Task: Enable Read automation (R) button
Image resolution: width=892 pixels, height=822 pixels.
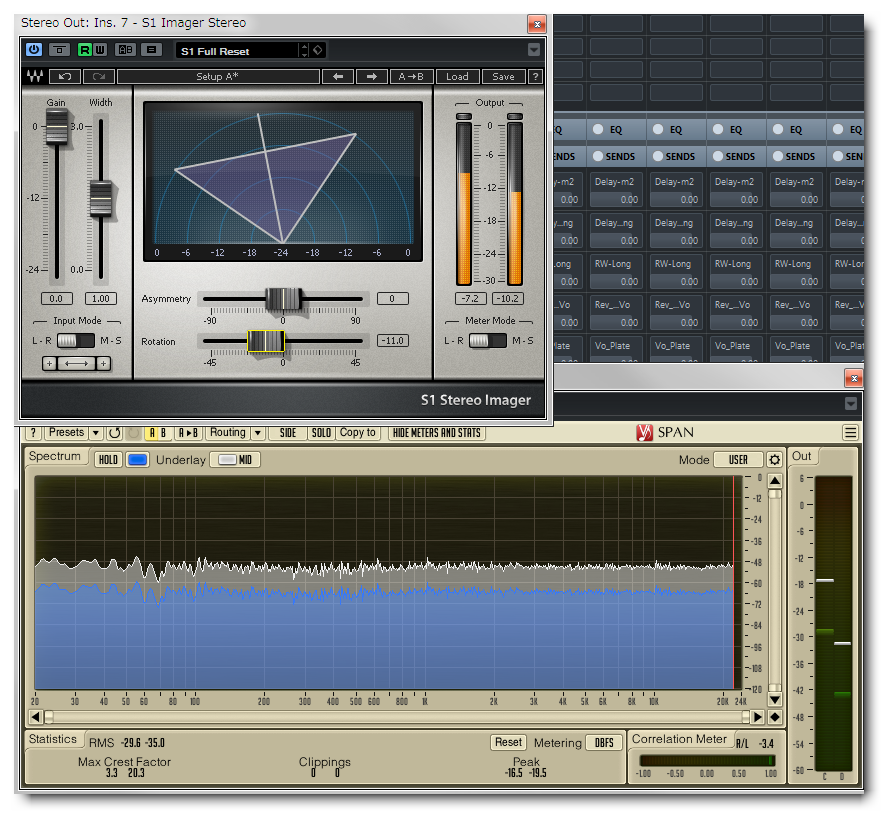Action: 84,50
